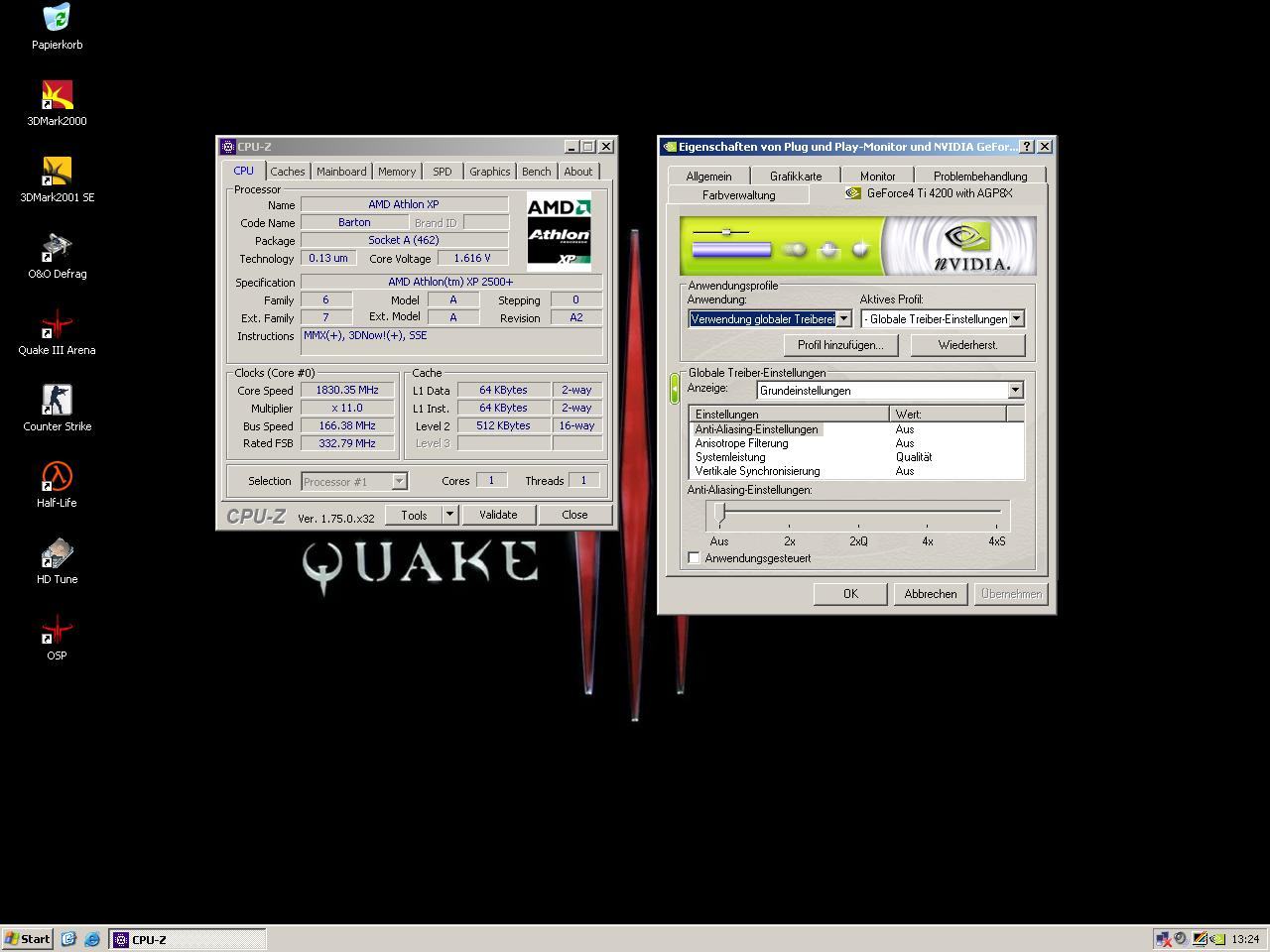Screen dimensions: 1270x952
Task: Open the Tools dropdown arrow in CPU-Z
Action: tap(449, 515)
